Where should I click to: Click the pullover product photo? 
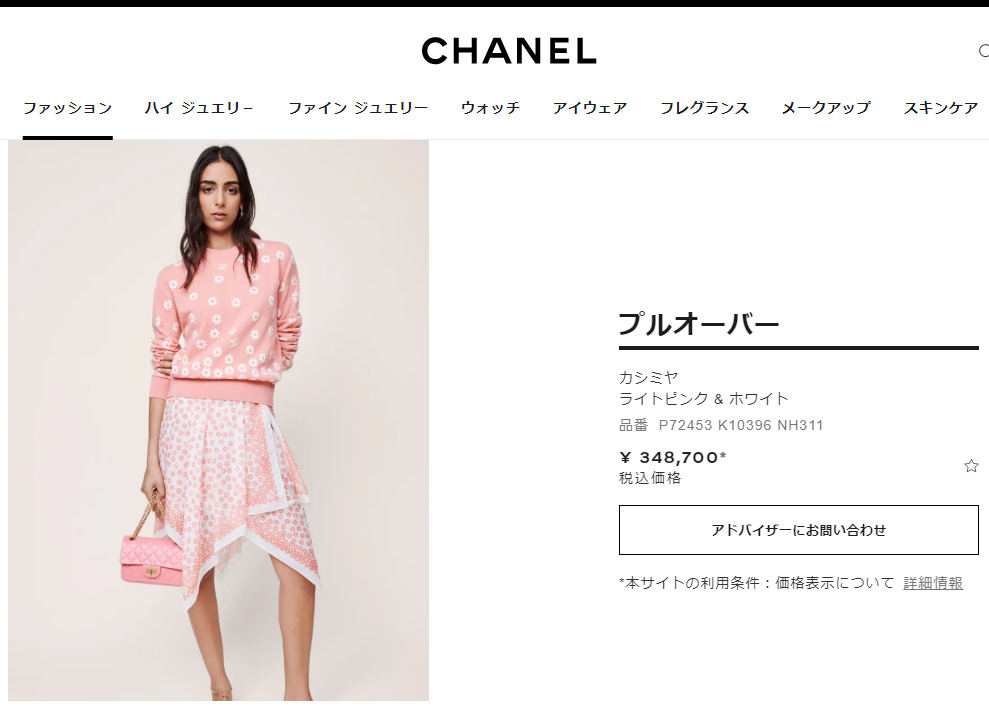click(x=218, y=420)
